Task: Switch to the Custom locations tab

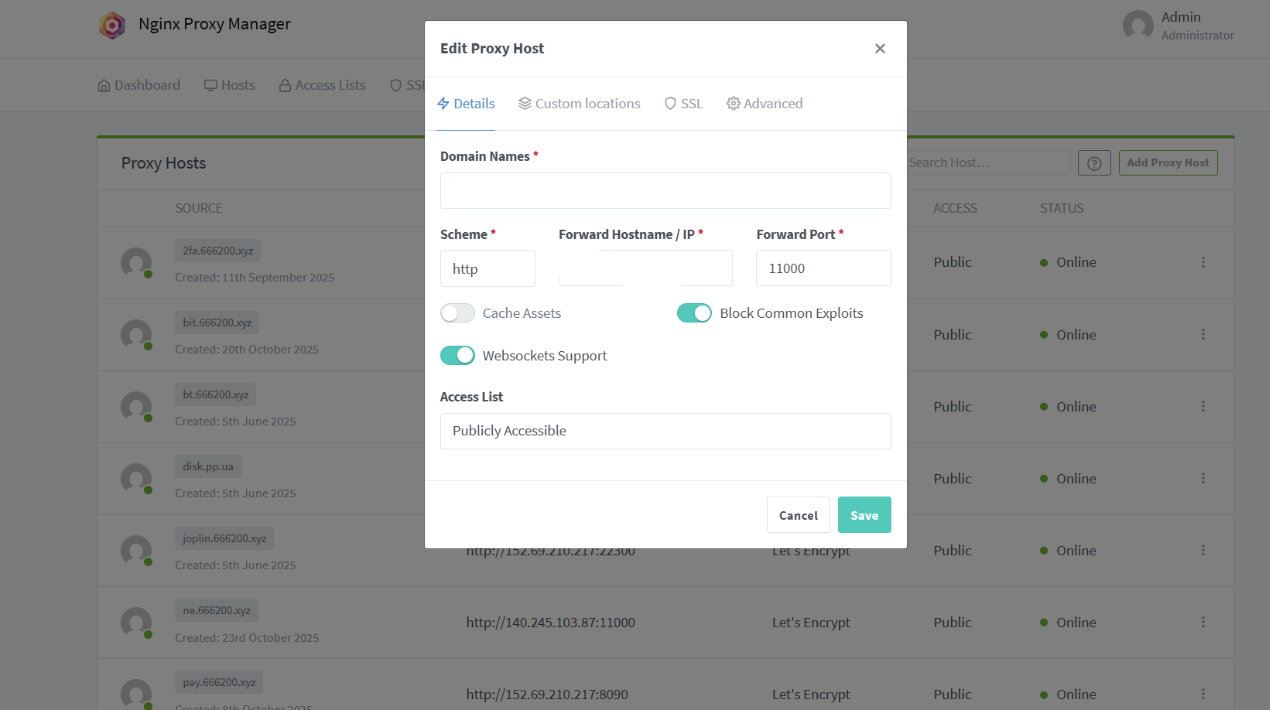Action: point(579,103)
